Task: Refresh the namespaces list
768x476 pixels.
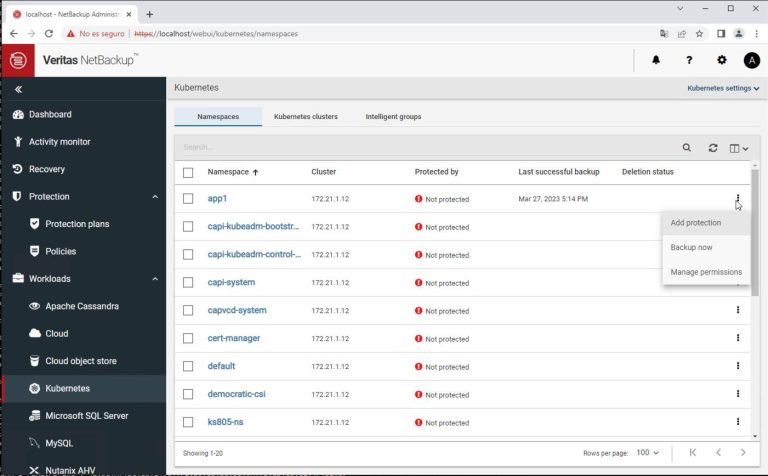Action: (713, 147)
